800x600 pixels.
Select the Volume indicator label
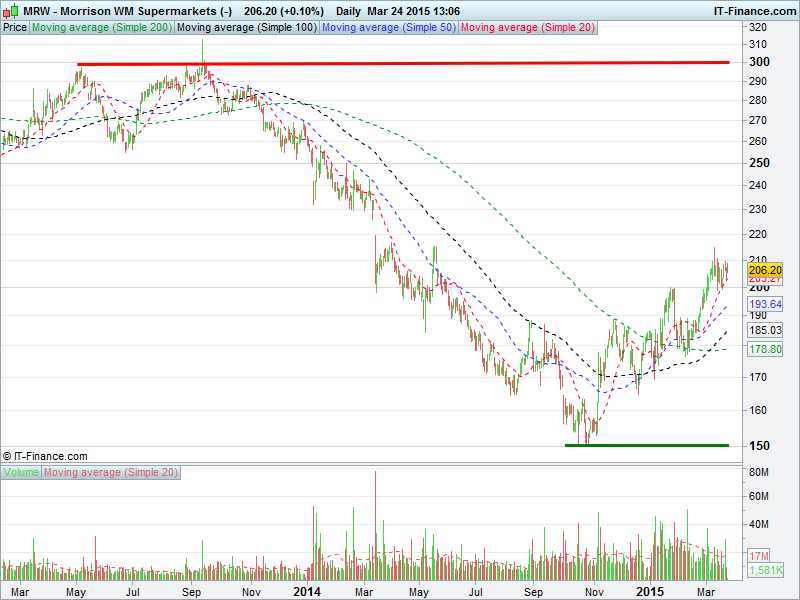[21, 471]
